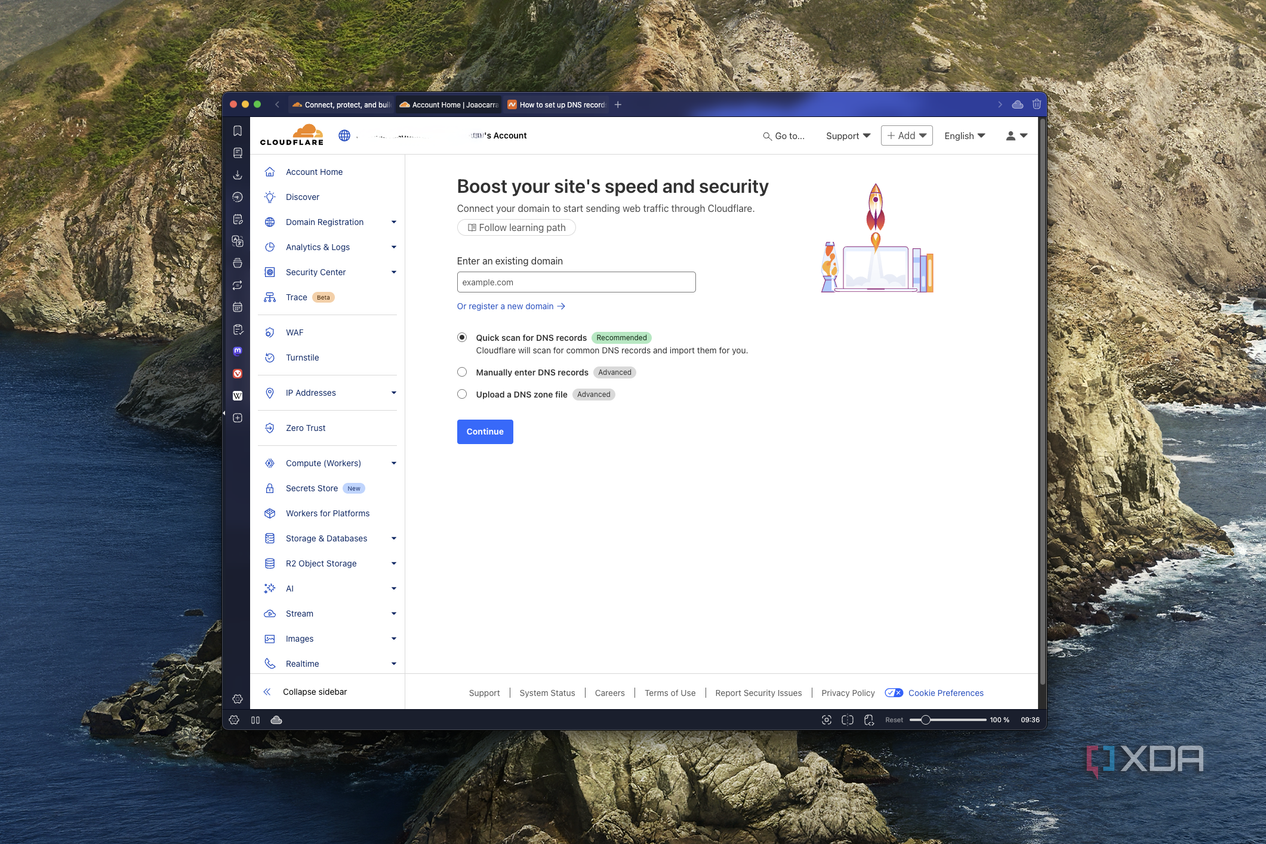1266x844 pixels.
Task: Click Reset zoom in status bar
Action: [894, 720]
